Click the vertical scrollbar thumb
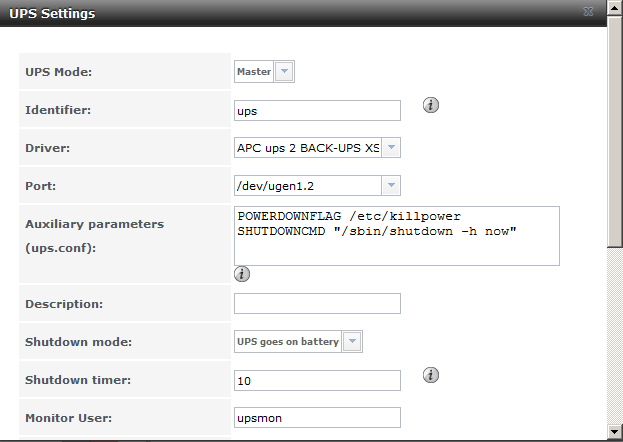The image size is (623, 442). pos(614,130)
